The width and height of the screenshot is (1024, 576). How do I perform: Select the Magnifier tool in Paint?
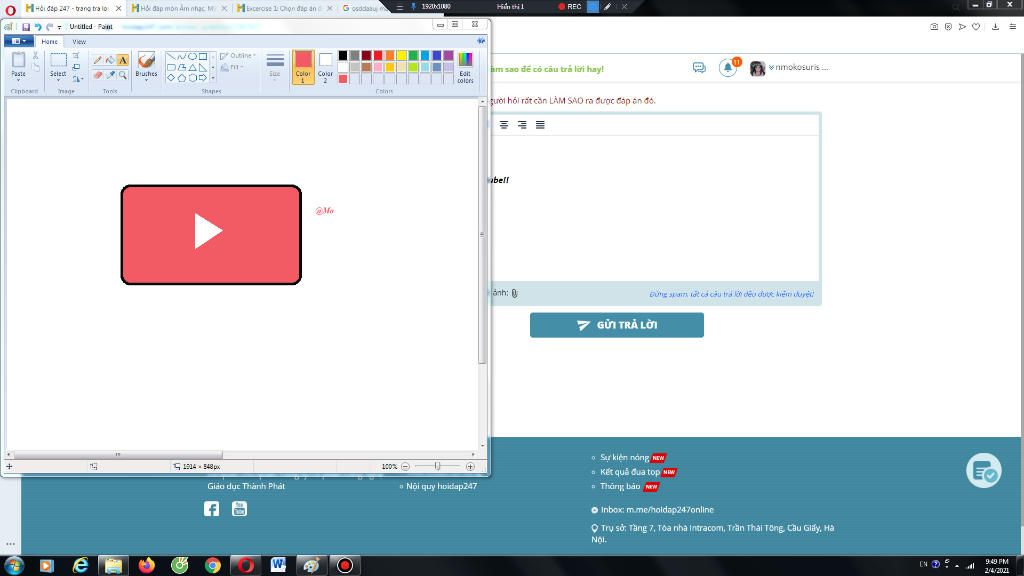pos(122,75)
